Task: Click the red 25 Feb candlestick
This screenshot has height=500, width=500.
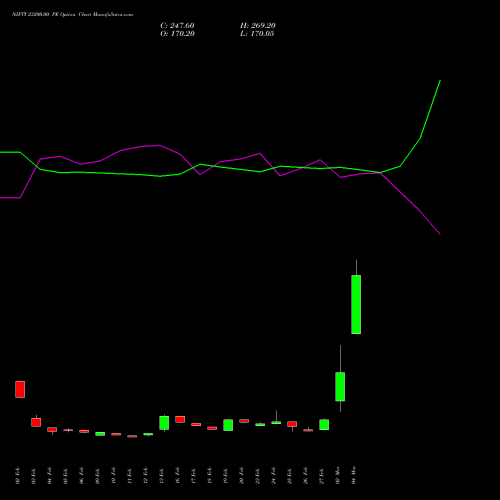Action: tap(292, 424)
